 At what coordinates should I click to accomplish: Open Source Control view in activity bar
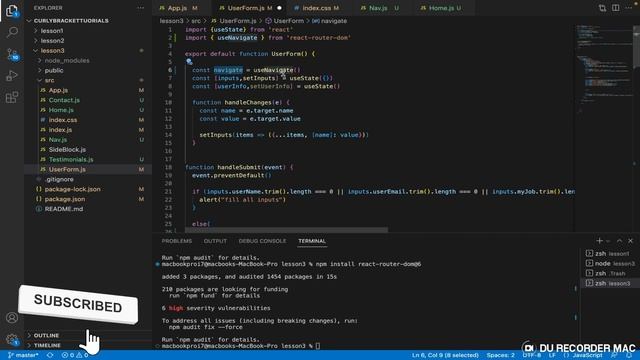(x=12, y=54)
